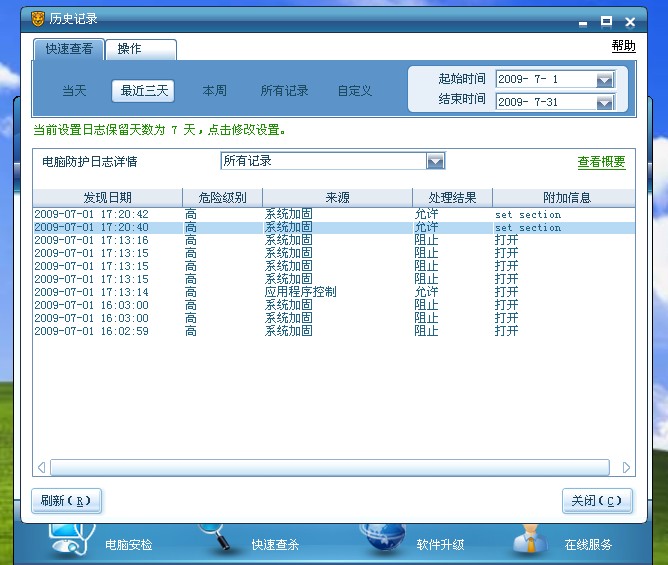Viewport: 668px width, 565px height.
Task: Select the 当天 time filter
Action: point(74,91)
